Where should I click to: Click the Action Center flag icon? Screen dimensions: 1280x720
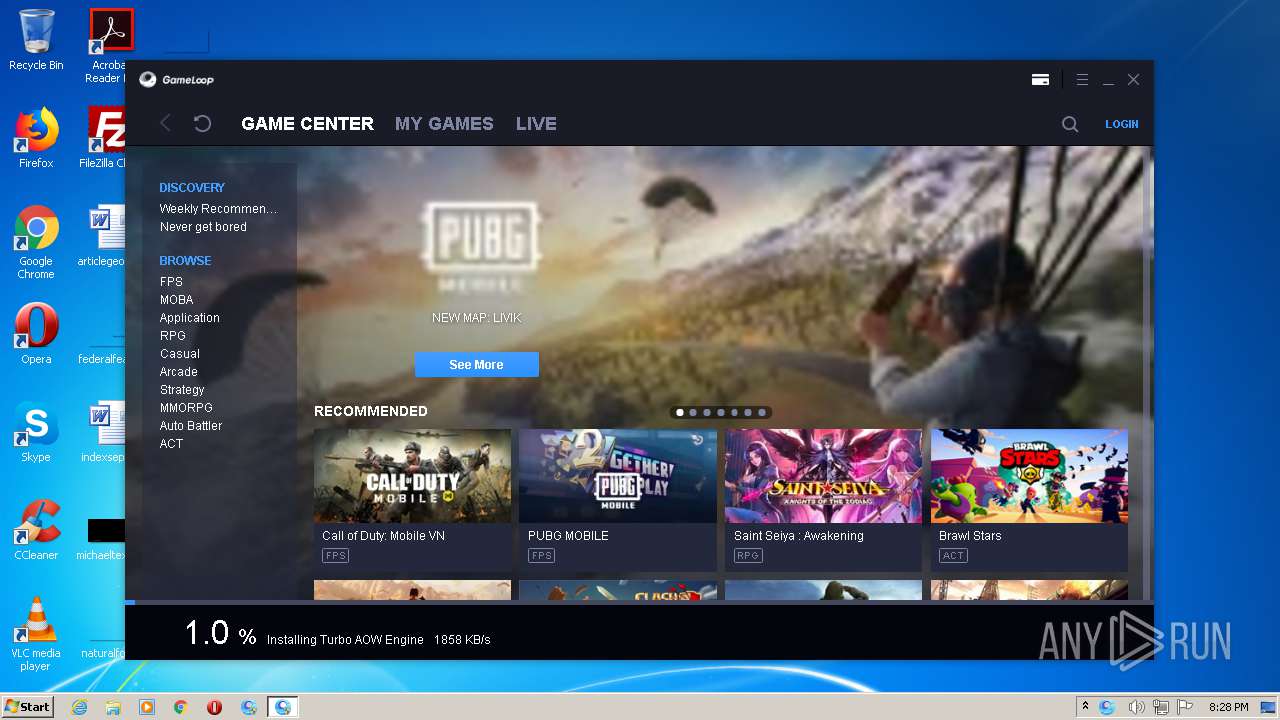click(x=1187, y=707)
